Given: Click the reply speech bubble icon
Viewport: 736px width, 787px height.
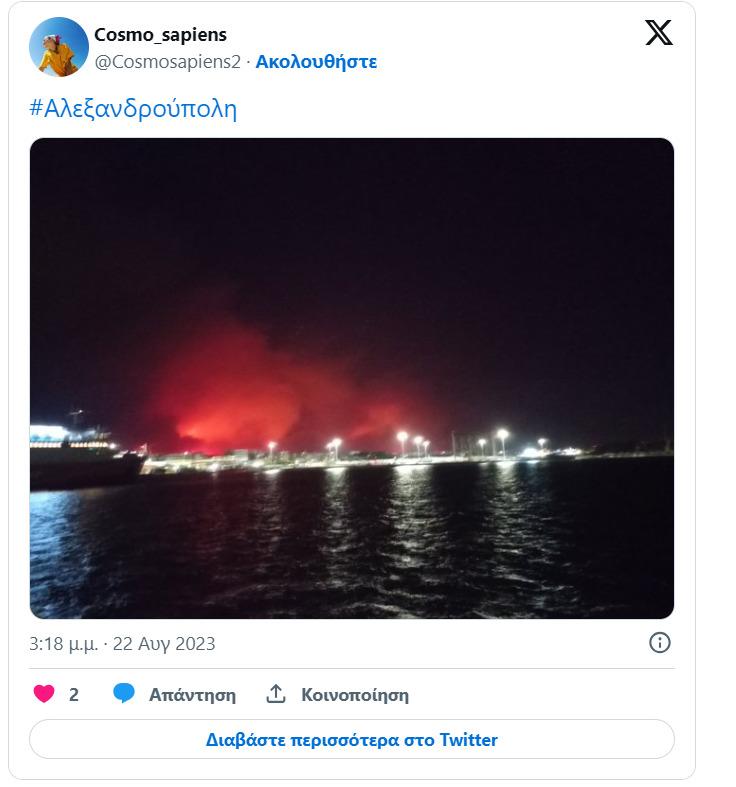Looking at the screenshot, I should pos(124,694).
